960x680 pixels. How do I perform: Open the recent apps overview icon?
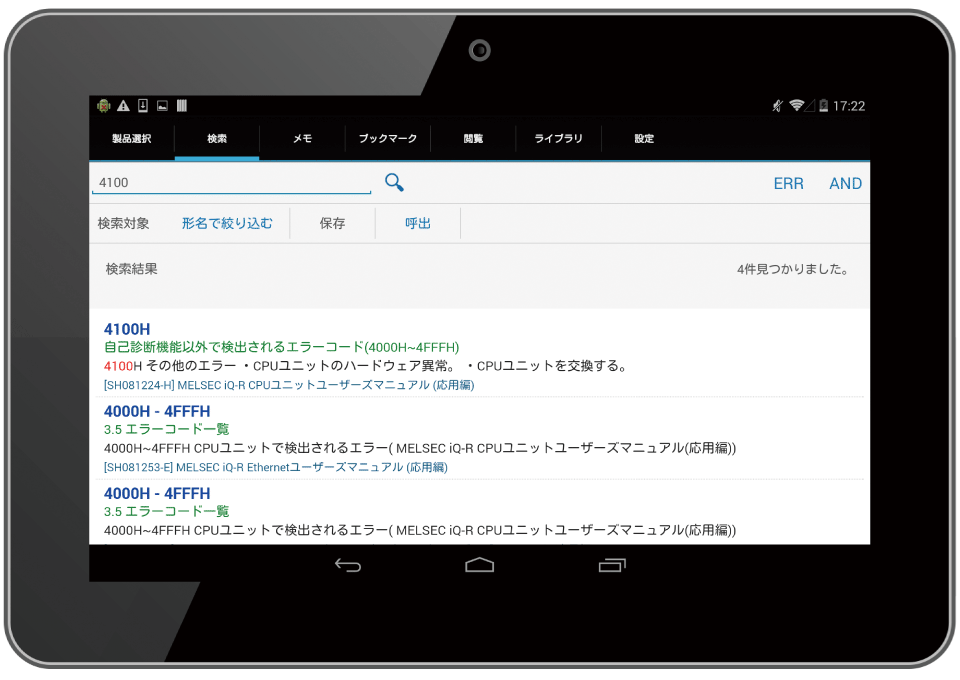point(611,565)
